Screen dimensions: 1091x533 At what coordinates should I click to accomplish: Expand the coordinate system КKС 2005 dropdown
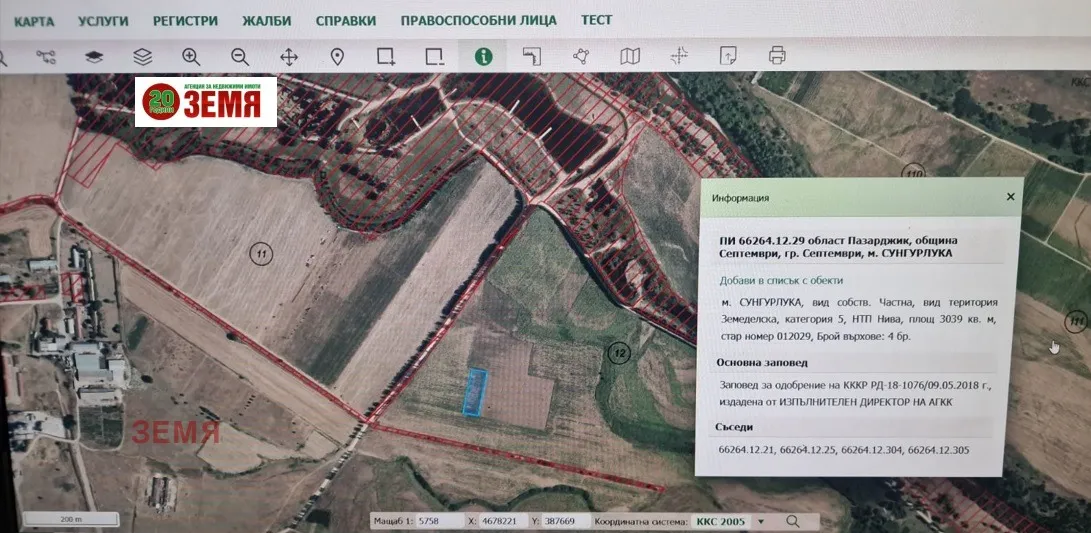[760, 521]
